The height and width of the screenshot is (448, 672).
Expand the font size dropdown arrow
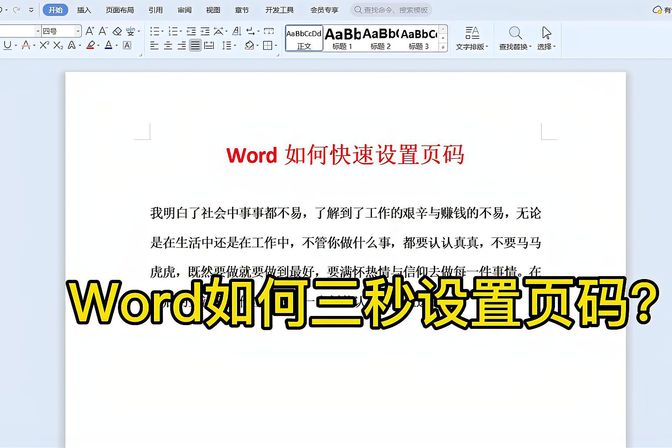click(x=78, y=31)
